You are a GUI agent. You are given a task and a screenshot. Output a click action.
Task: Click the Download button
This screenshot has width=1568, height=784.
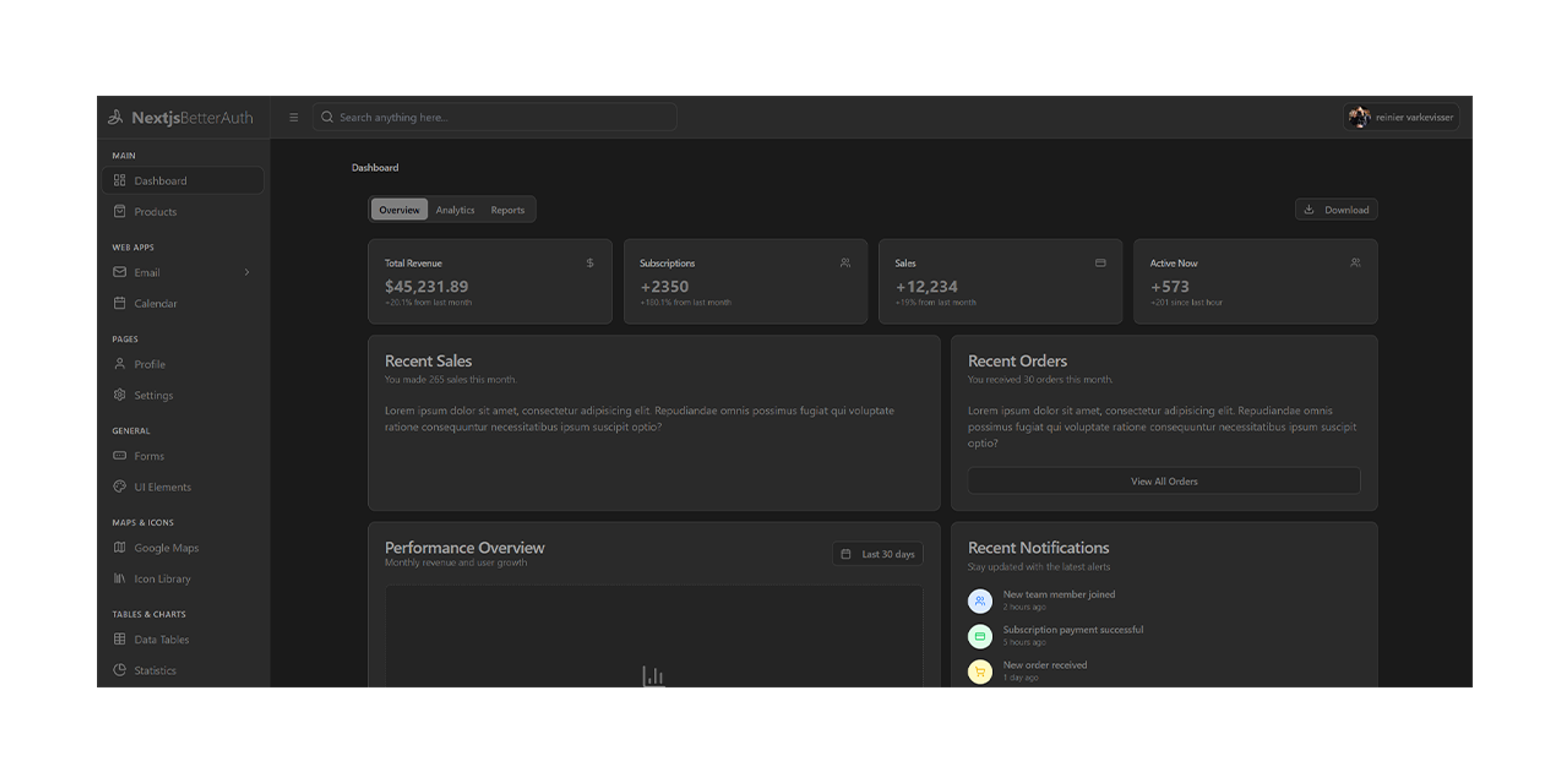pyautogui.click(x=1336, y=210)
